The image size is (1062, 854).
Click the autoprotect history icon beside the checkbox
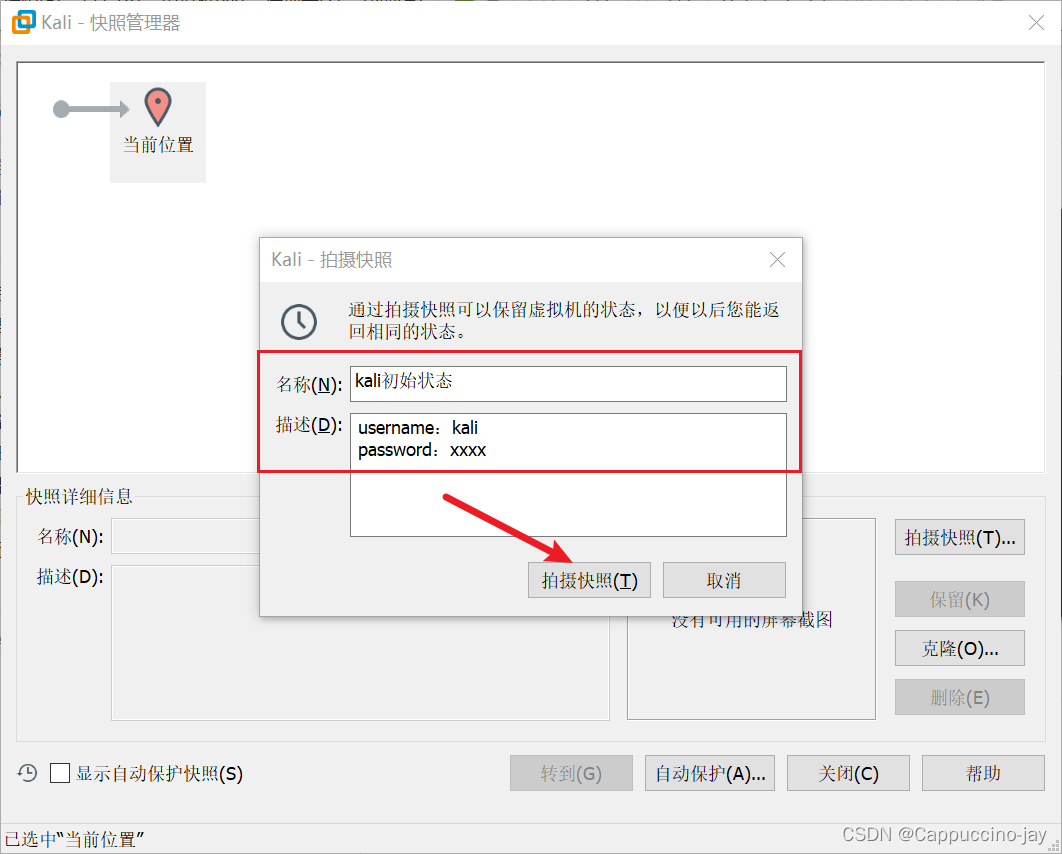tap(27, 773)
